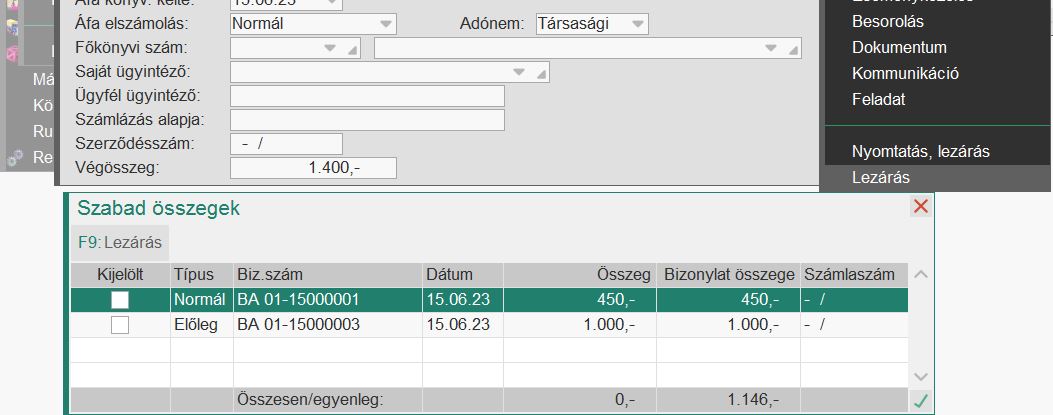Click the 'Bizonylat összege' column header
The height and width of the screenshot is (415, 1053).
729,275
